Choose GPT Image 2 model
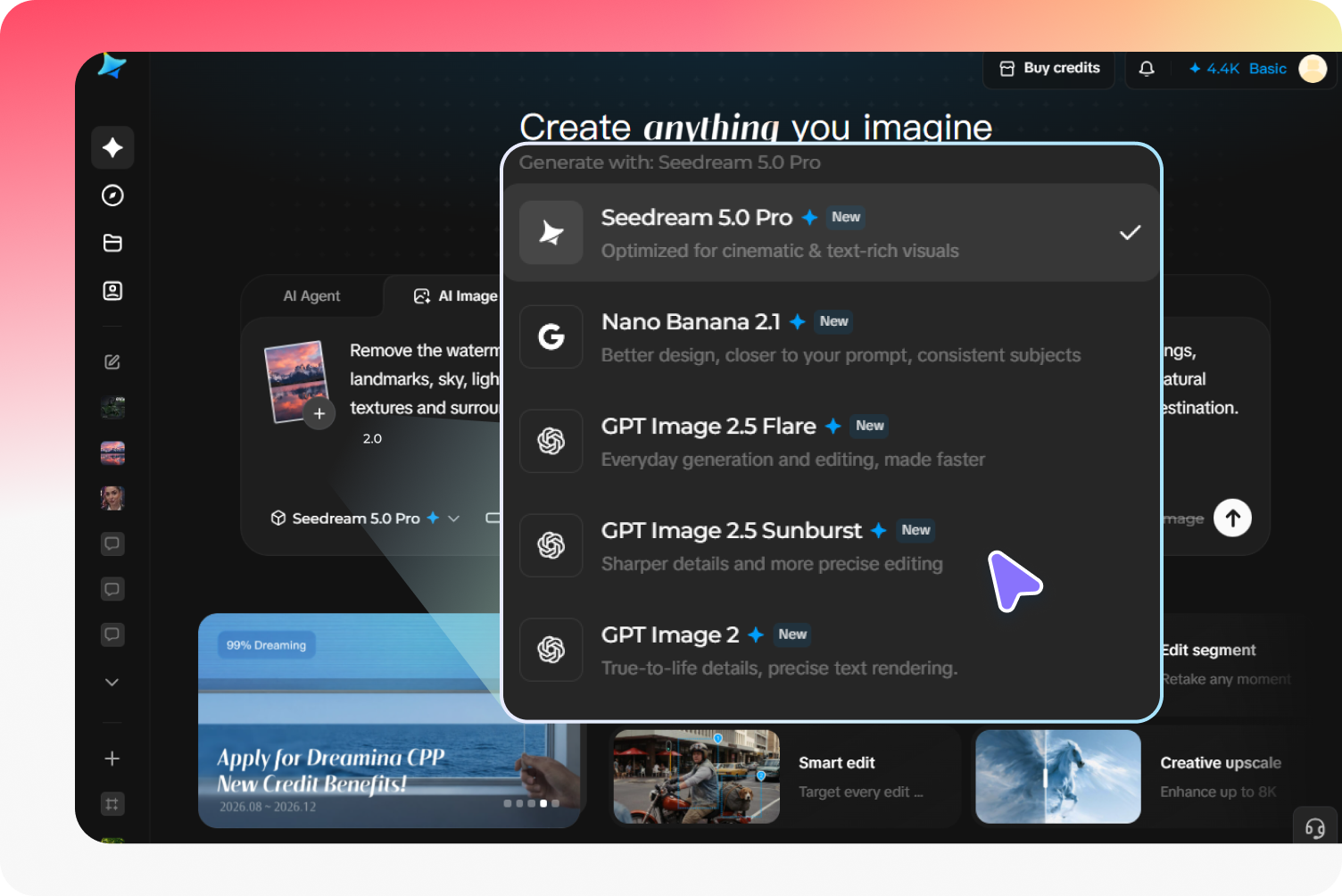The height and width of the screenshot is (896, 1342). pyautogui.click(x=832, y=650)
